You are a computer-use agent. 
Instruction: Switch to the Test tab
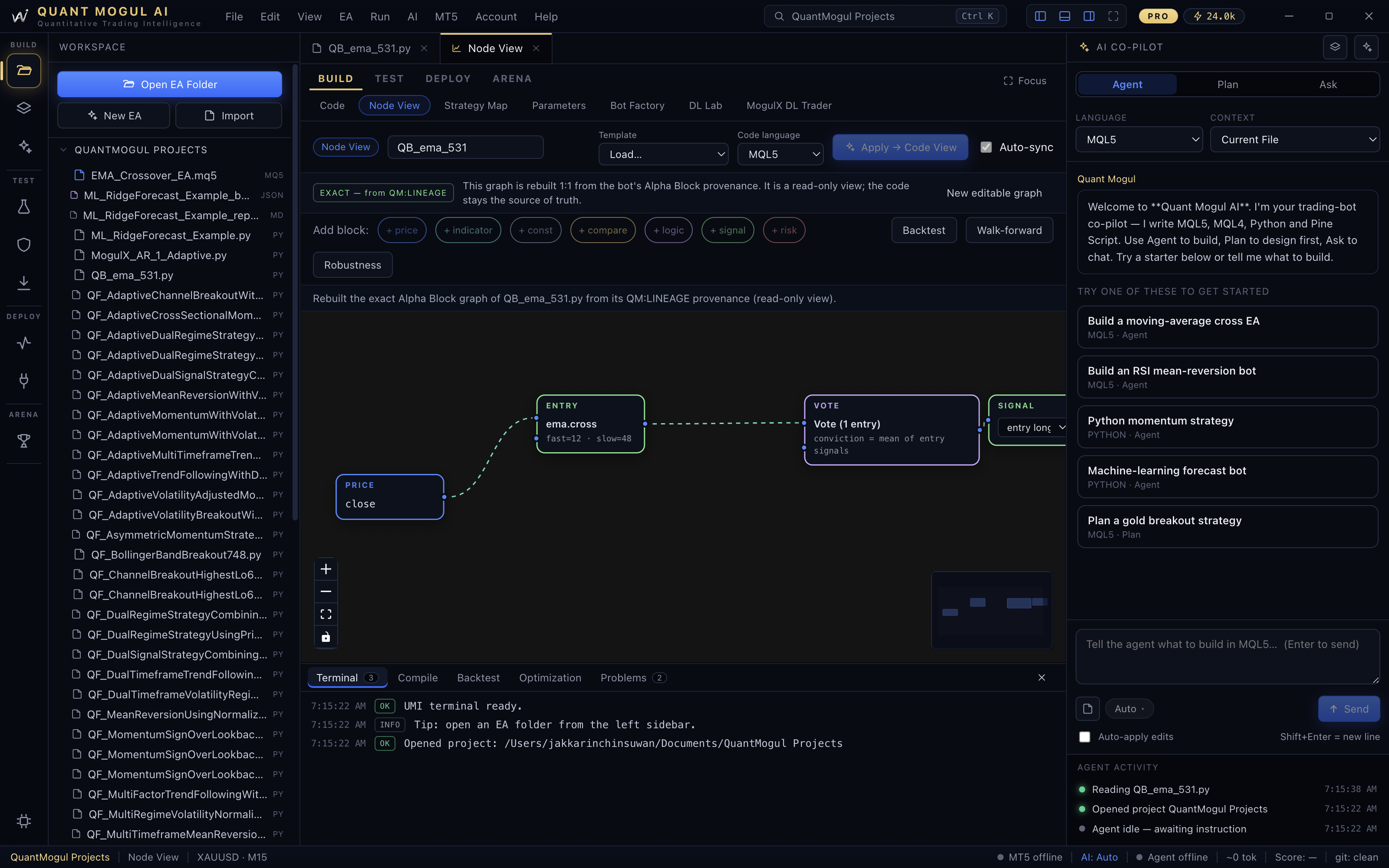(389, 79)
